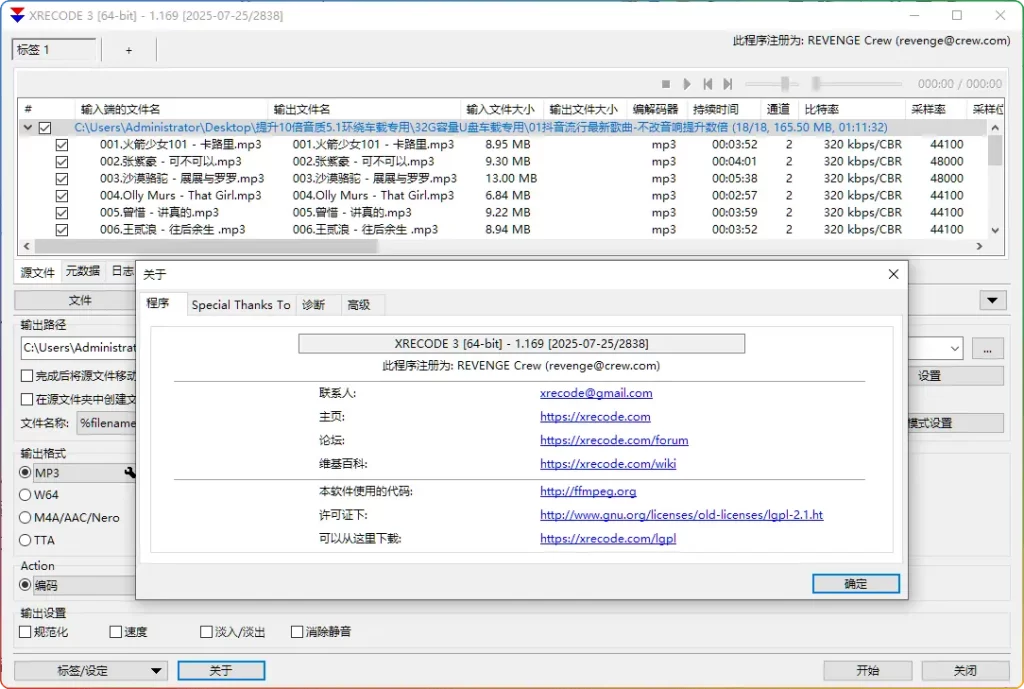
Task: Select 编码 action radio
Action: tap(25, 585)
